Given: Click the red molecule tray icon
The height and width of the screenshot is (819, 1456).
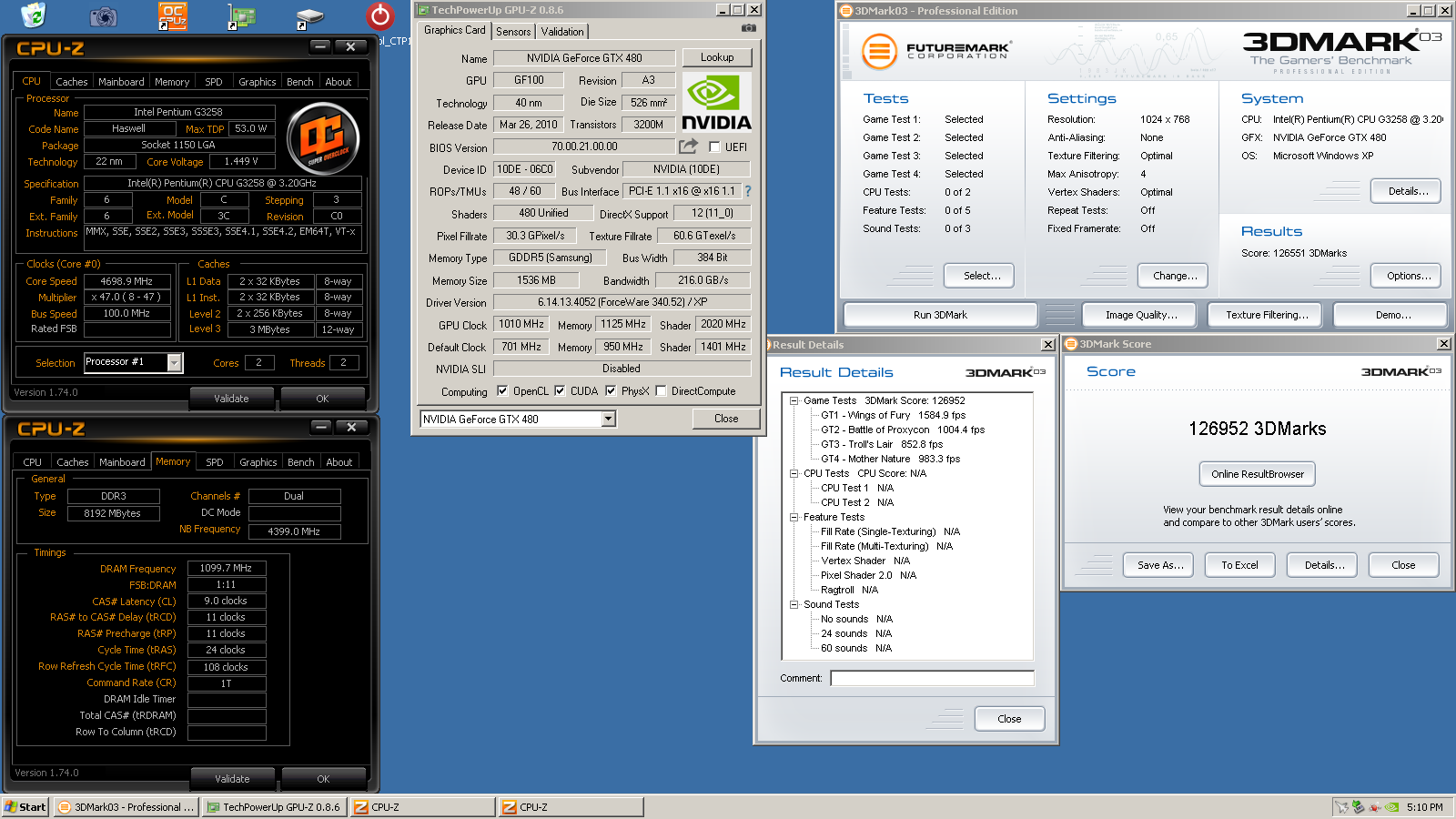Looking at the screenshot, I should click(x=1375, y=806).
